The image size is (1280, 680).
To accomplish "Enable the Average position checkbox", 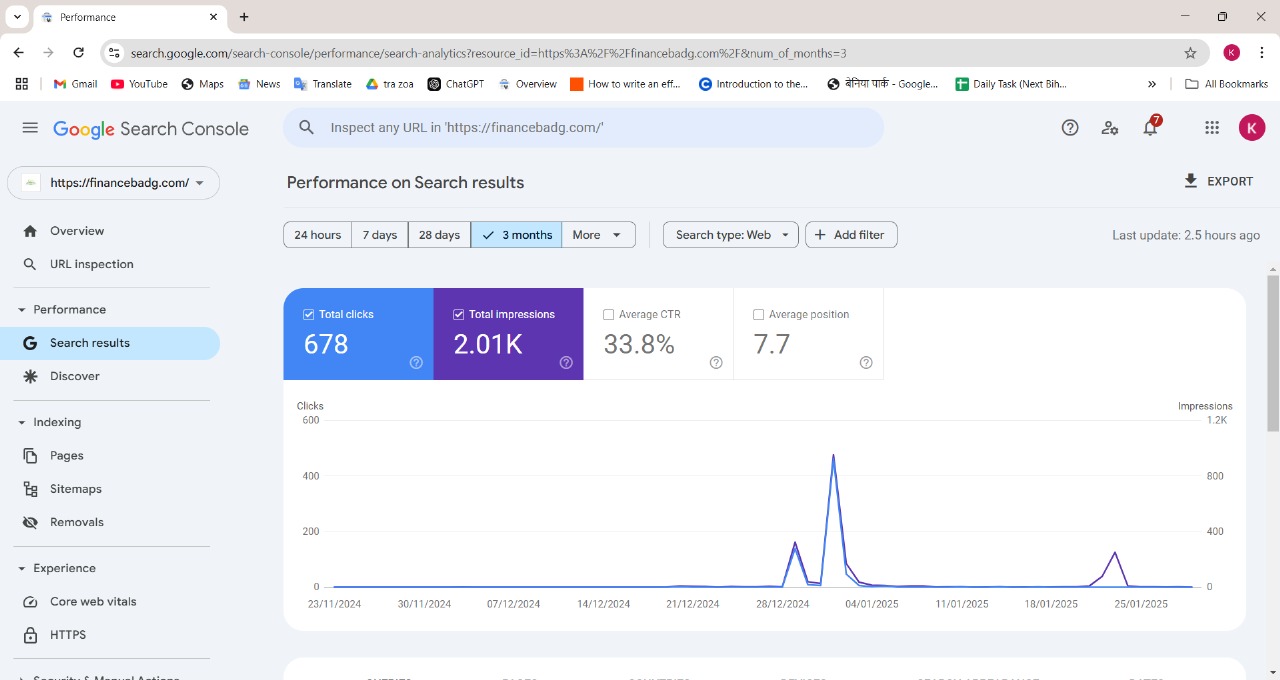I will 758,314.
